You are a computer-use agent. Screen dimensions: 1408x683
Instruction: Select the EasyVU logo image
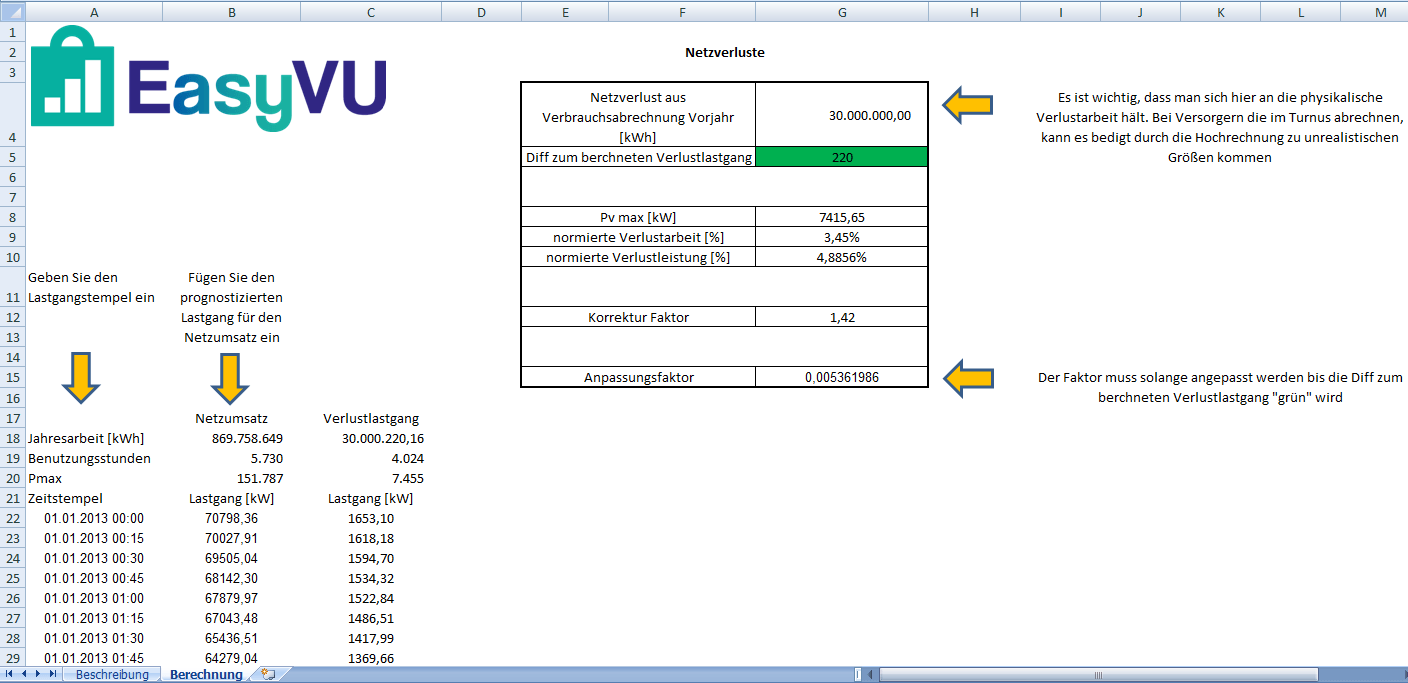pos(208,78)
